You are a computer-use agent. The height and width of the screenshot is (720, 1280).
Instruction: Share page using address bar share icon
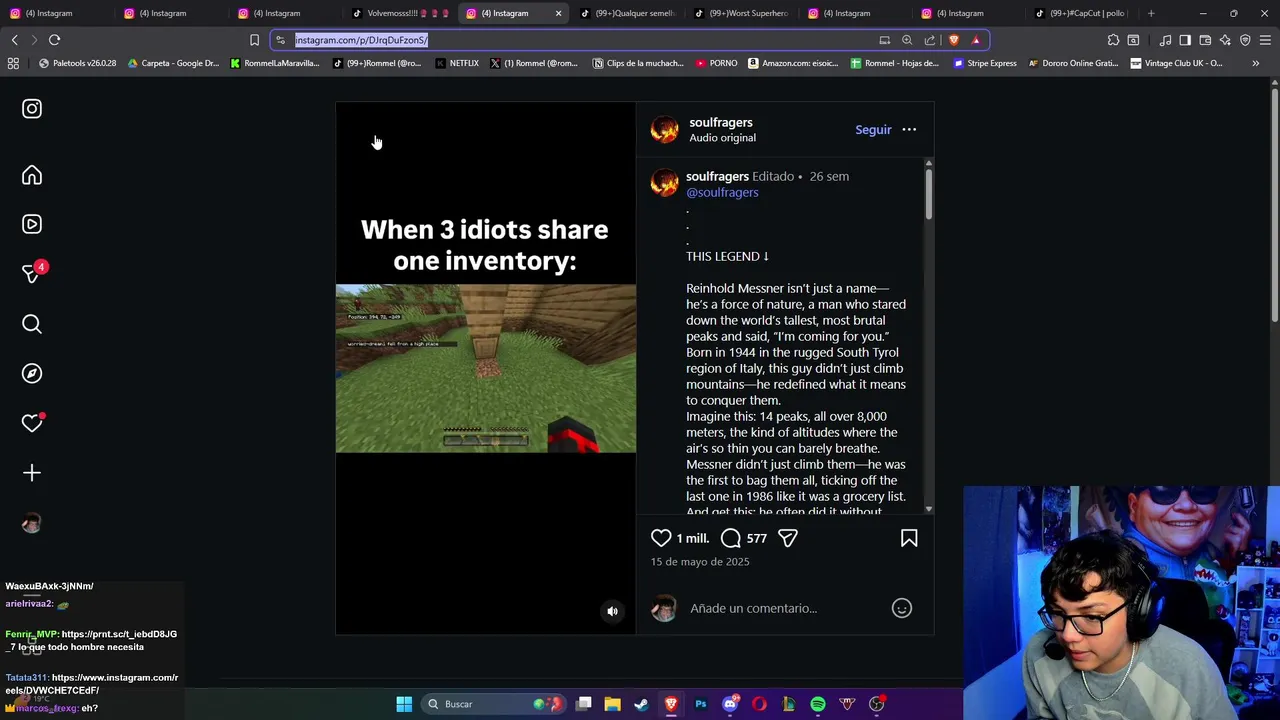(930, 40)
